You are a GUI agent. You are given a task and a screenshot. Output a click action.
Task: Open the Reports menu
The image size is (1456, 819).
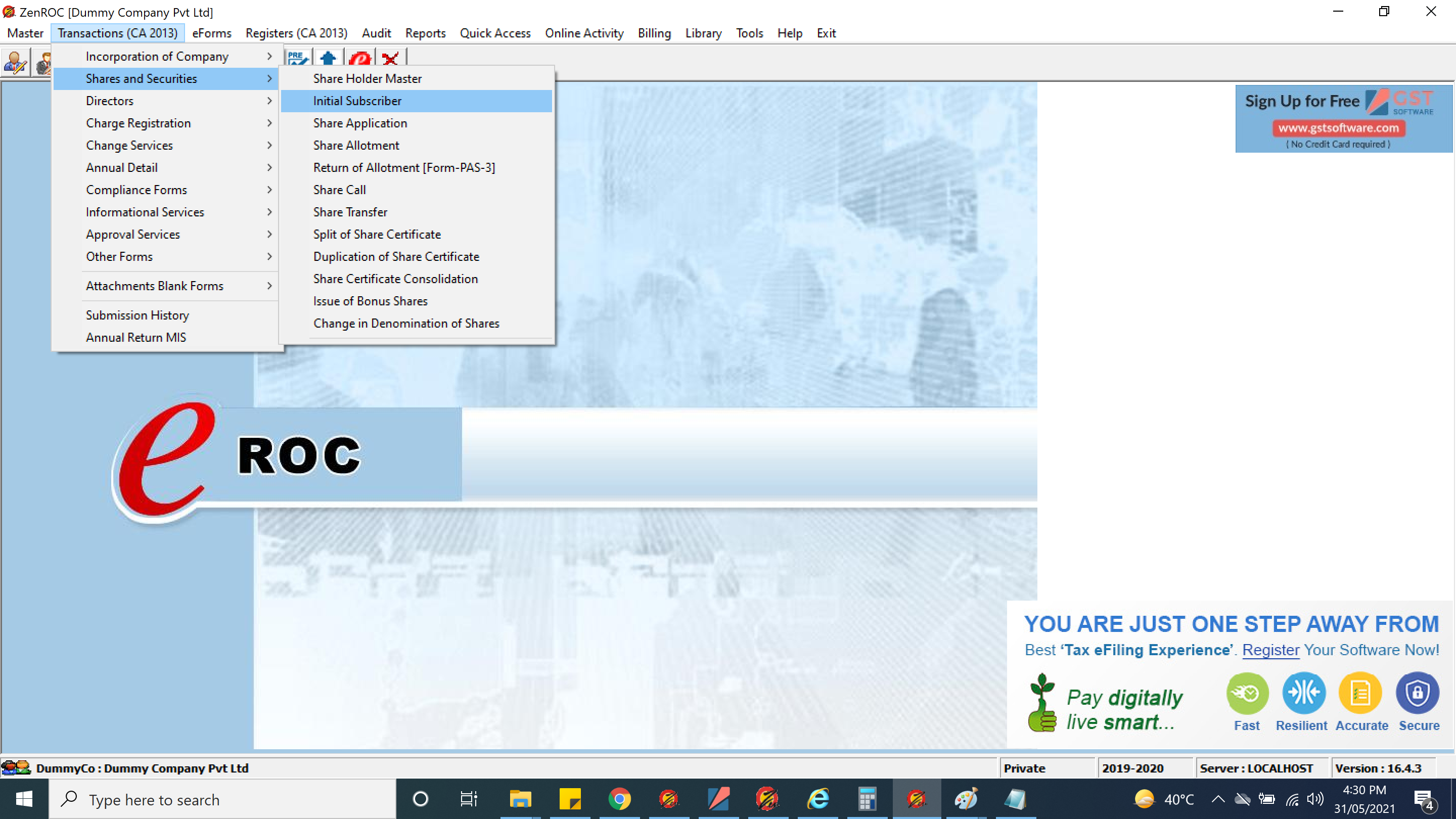425,33
